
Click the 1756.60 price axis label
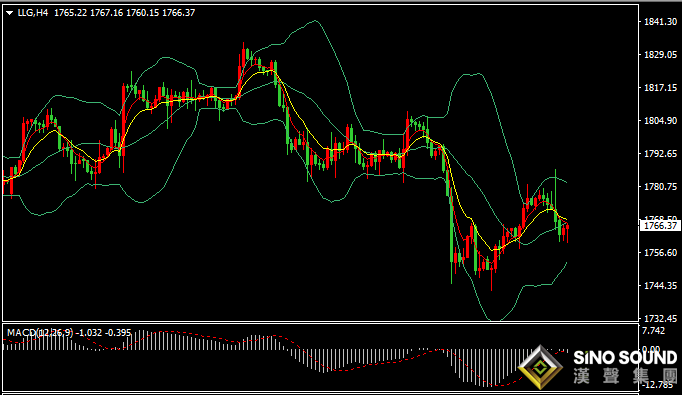pyautogui.click(x=660, y=253)
